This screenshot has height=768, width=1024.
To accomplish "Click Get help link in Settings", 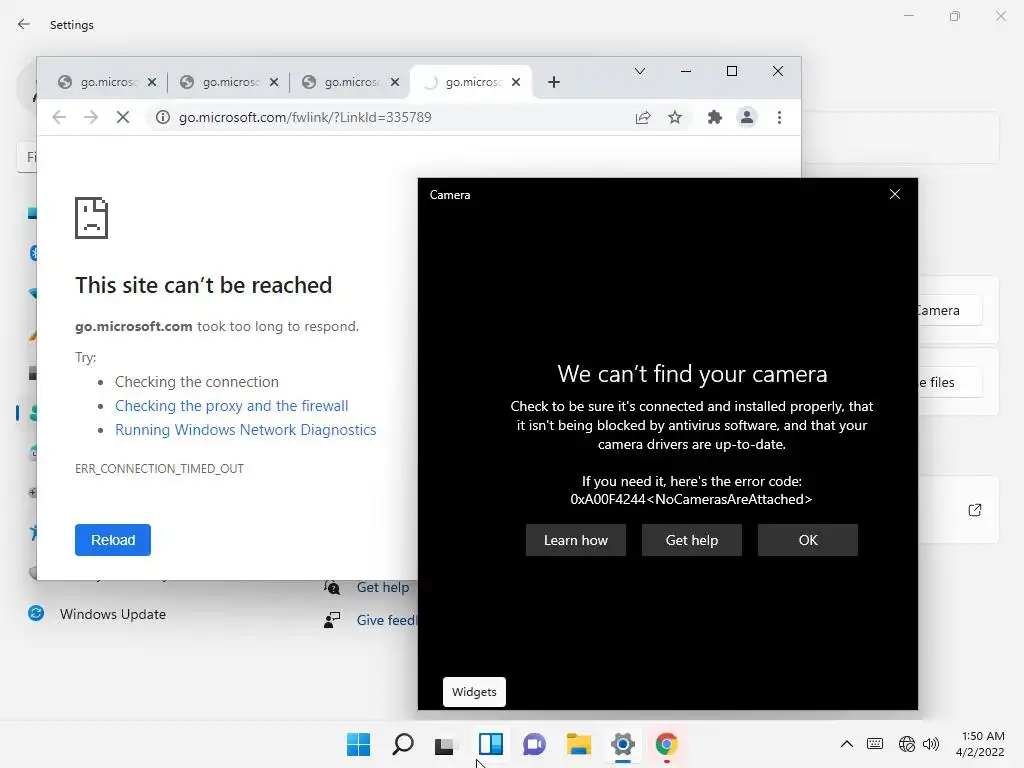I will [383, 587].
